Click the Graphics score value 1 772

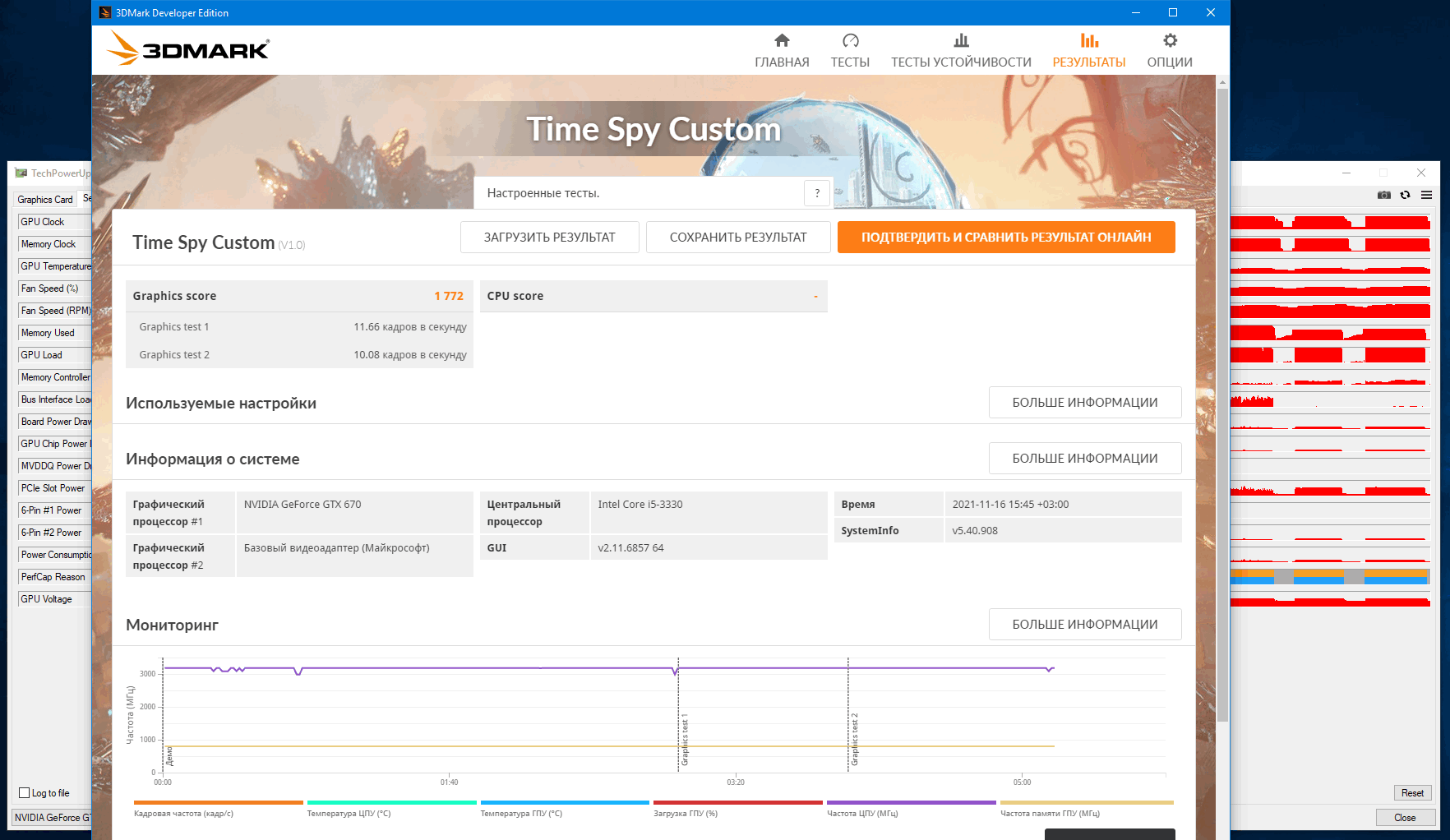click(x=449, y=296)
